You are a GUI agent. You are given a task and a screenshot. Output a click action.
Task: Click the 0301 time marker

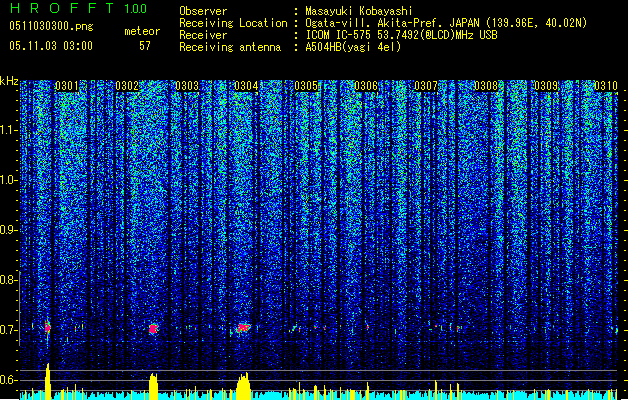pos(67,86)
